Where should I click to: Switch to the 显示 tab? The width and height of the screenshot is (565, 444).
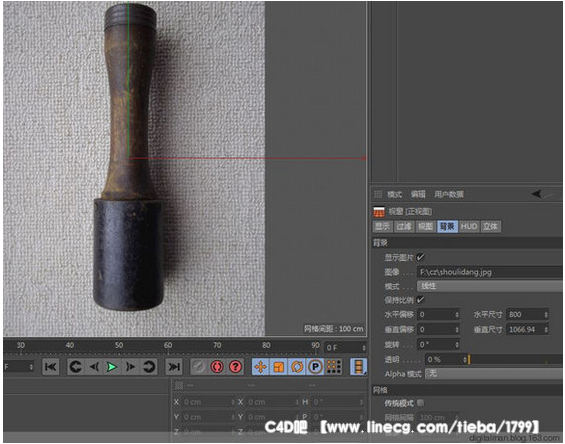pyautogui.click(x=382, y=226)
